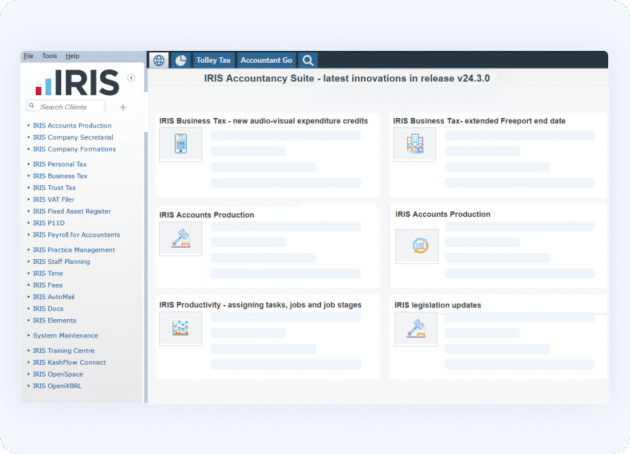Open IRIS Docs
The height and width of the screenshot is (454, 630).
[48, 308]
